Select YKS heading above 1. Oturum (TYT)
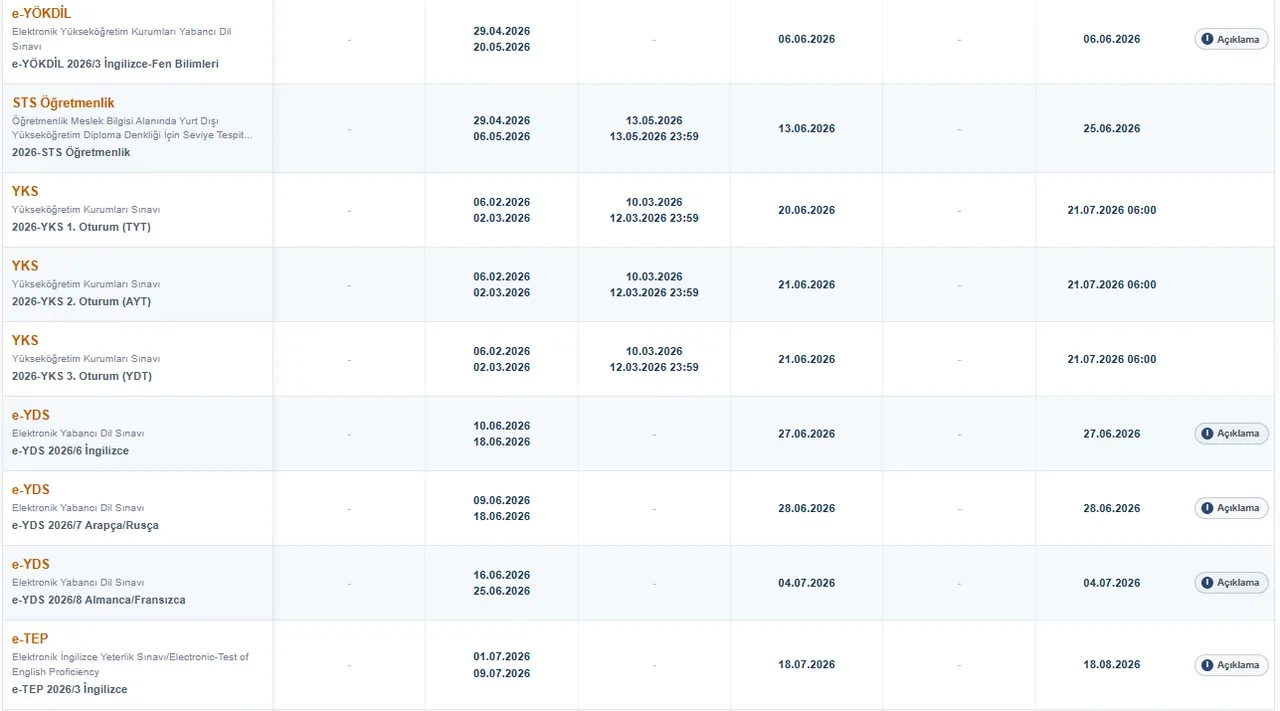The width and height of the screenshot is (1280, 711). pos(25,191)
